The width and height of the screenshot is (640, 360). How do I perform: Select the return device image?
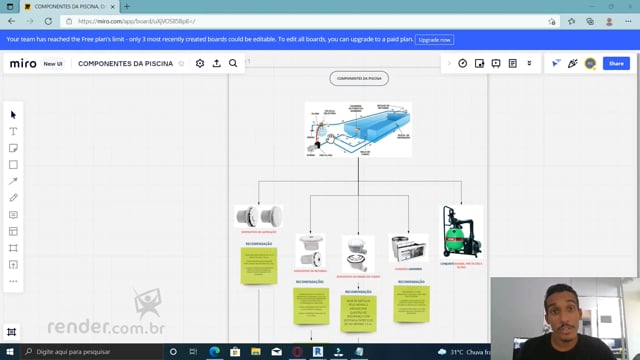(310, 251)
